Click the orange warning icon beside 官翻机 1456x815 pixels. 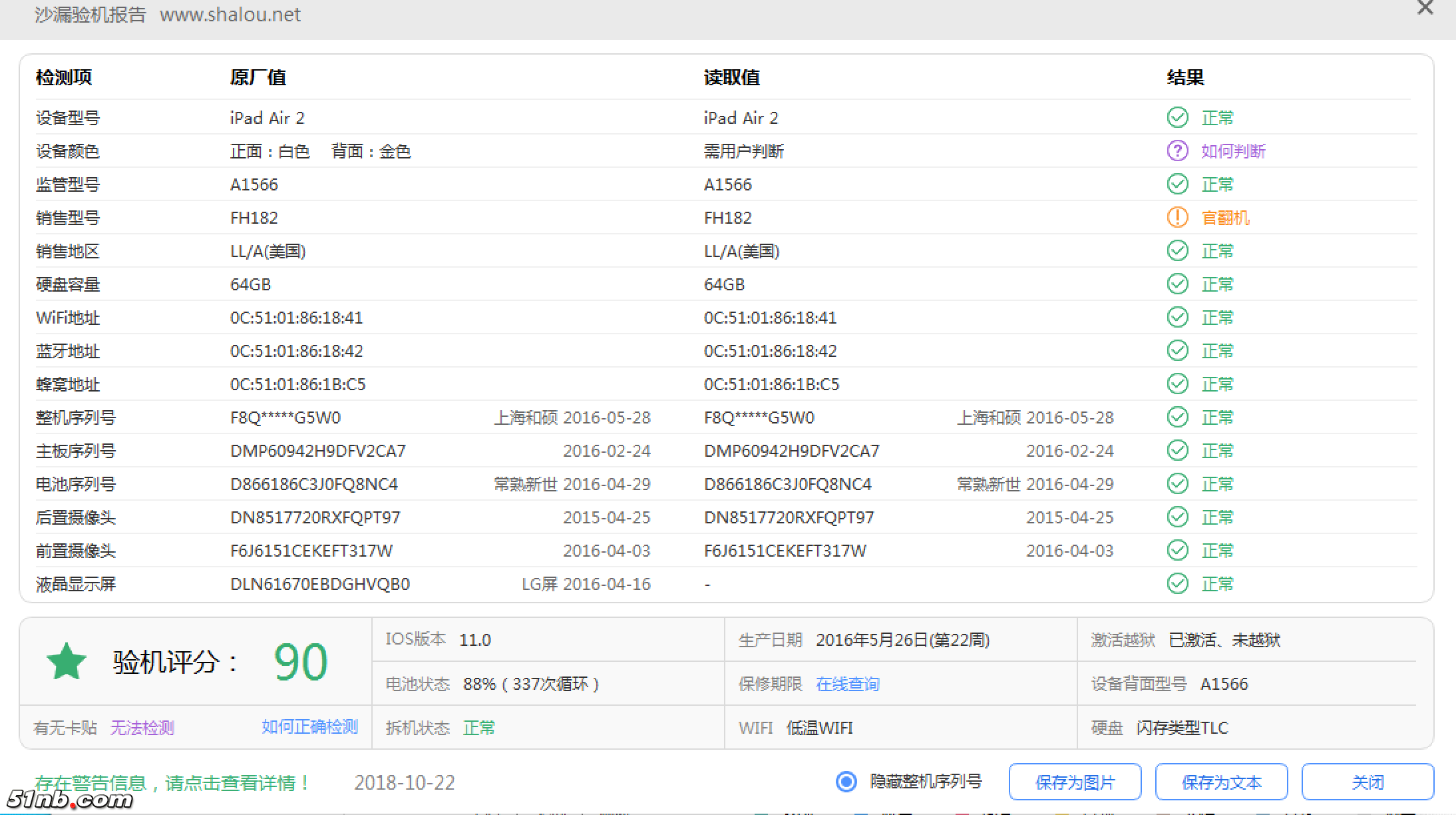tap(1177, 217)
